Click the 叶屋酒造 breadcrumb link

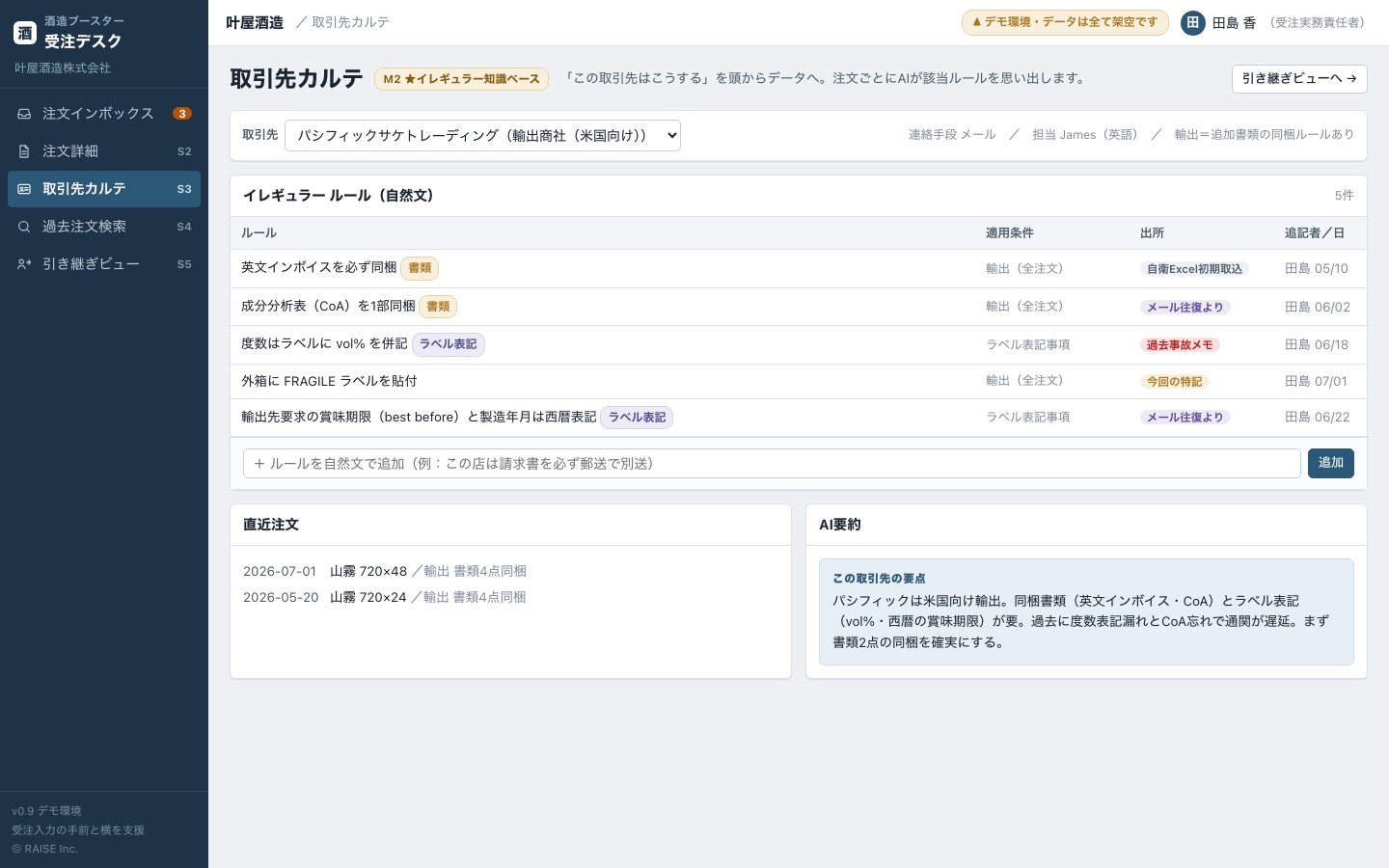click(255, 22)
